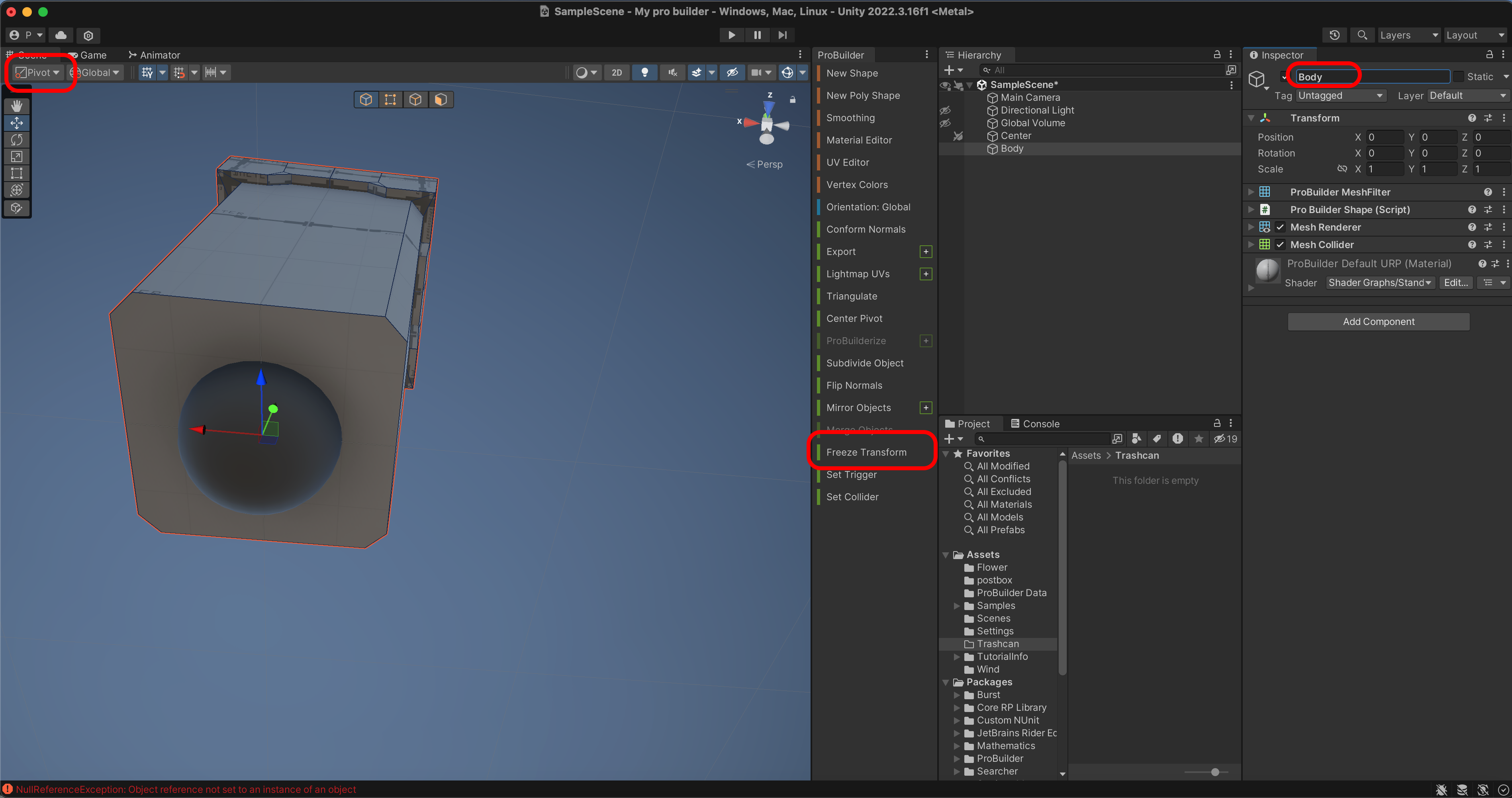The height and width of the screenshot is (798, 1512).
Task: Toggle the Static checkbox for Body
Action: pos(1459,77)
